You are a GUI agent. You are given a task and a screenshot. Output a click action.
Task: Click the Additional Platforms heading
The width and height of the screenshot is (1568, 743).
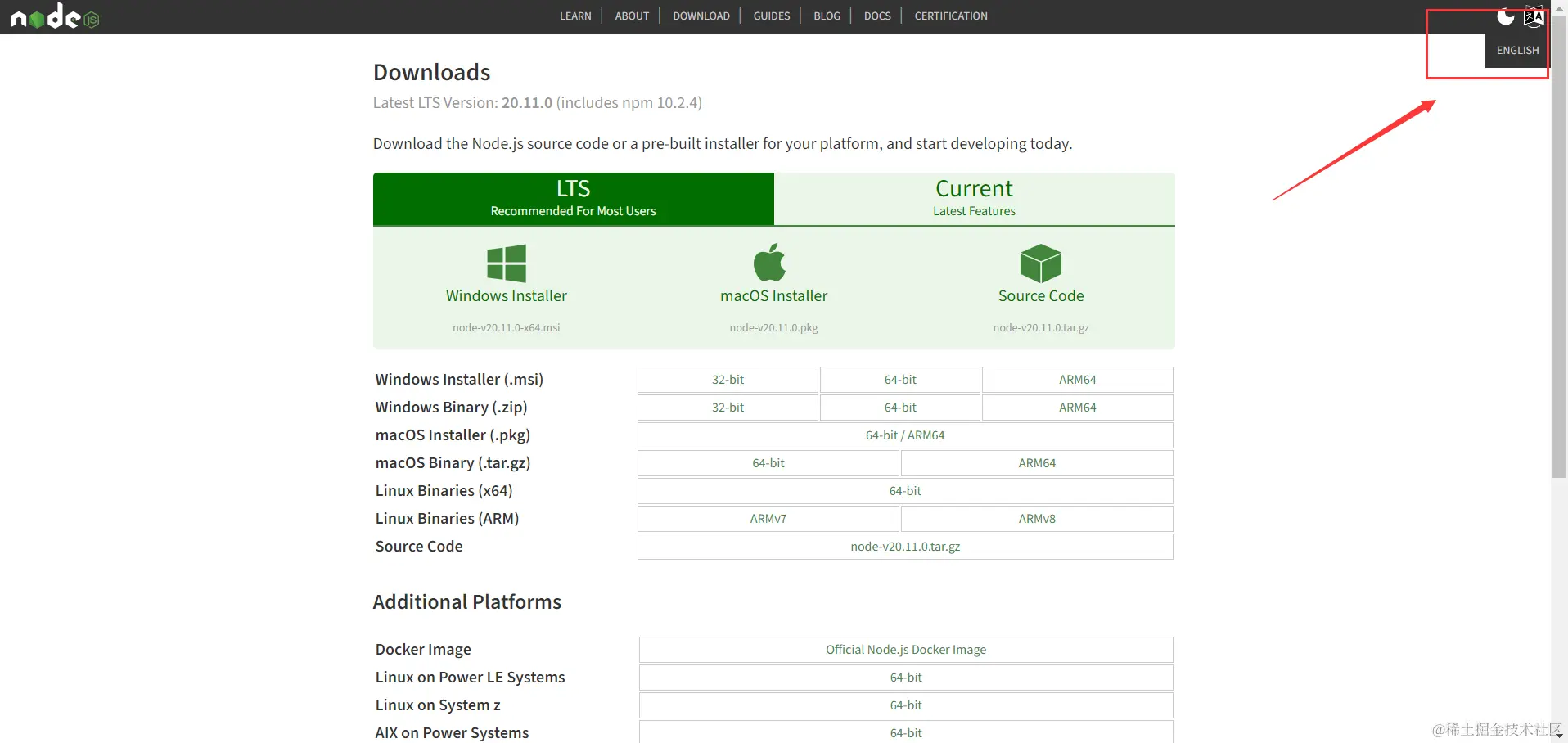pyautogui.click(x=467, y=602)
